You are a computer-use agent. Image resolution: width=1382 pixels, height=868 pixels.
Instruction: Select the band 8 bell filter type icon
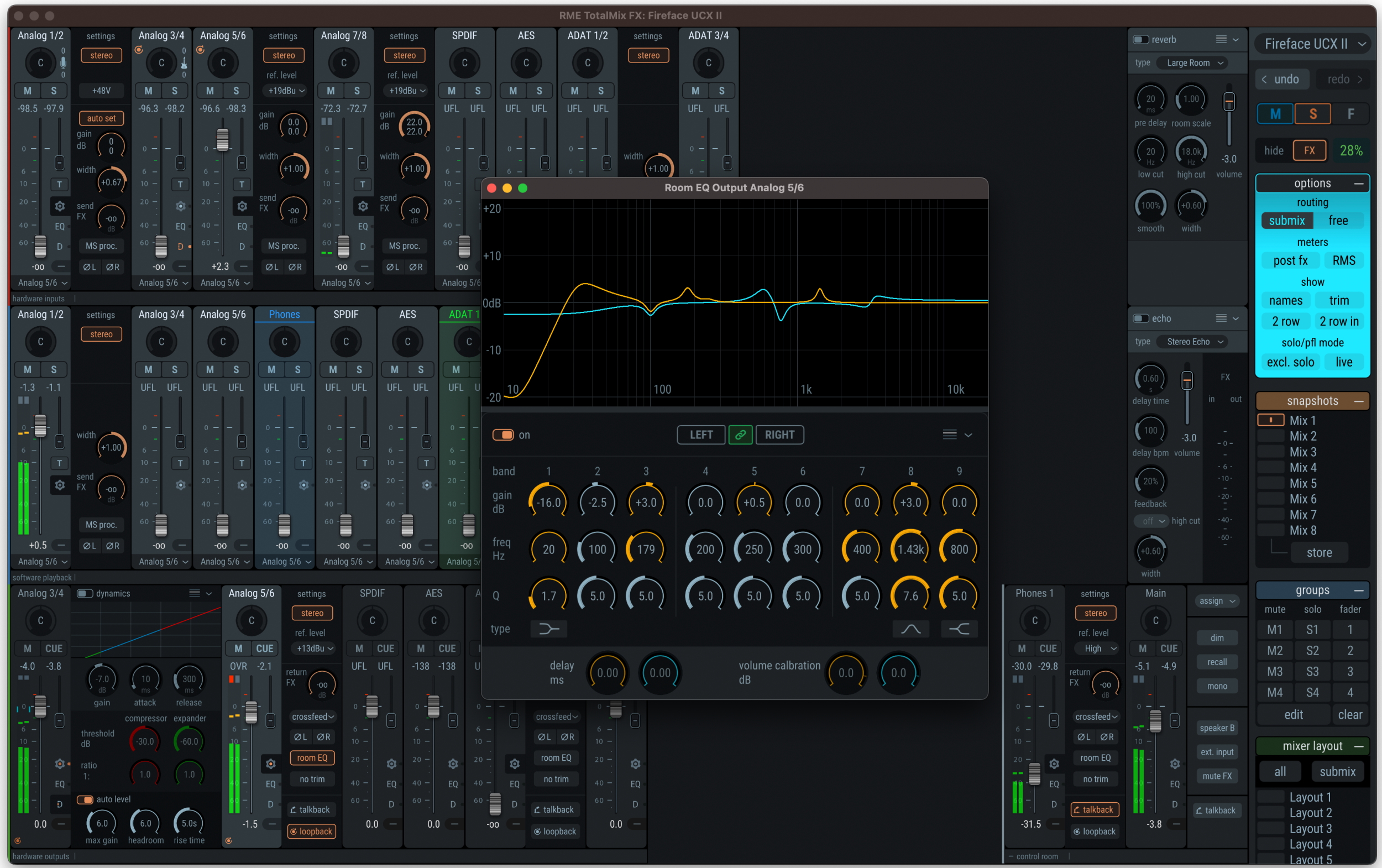(910, 629)
